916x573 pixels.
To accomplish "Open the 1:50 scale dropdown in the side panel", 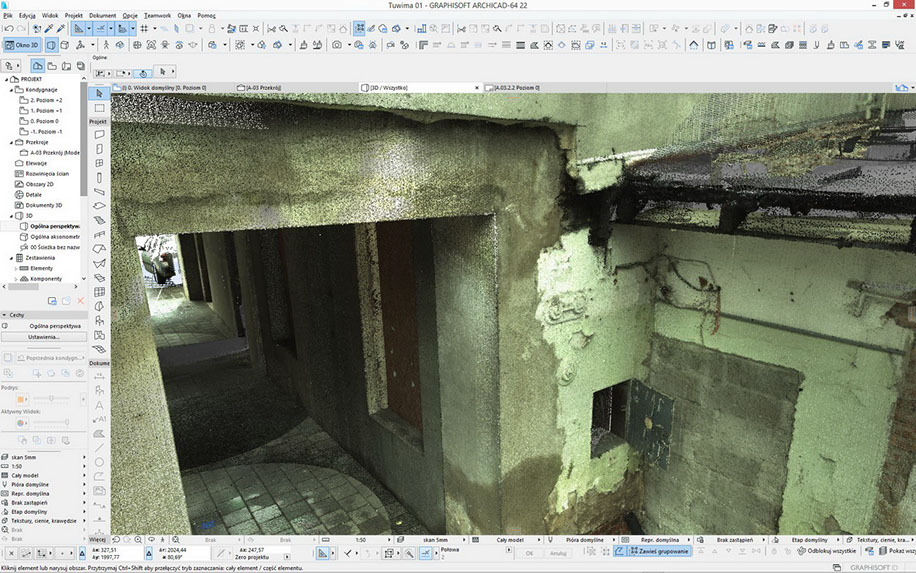I will tap(40, 466).
